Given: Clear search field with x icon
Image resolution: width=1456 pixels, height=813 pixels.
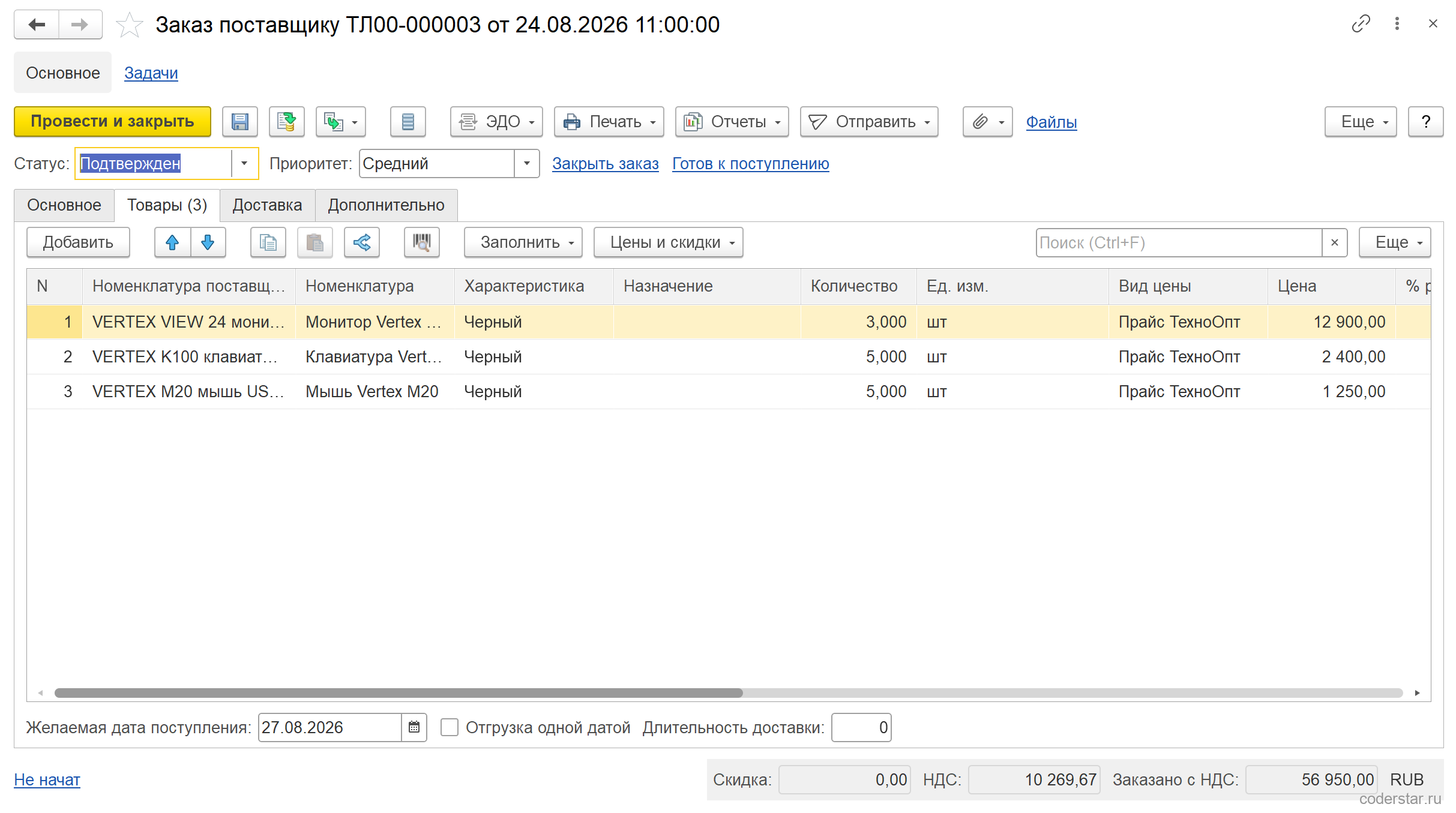Looking at the screenshot, I should click(1335, 242).
